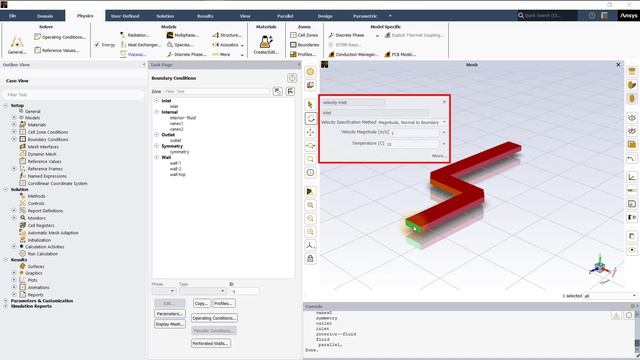Select interior--fluid zone in list
The width and height of the screenshot is (640, 360).
pos(183,118)
